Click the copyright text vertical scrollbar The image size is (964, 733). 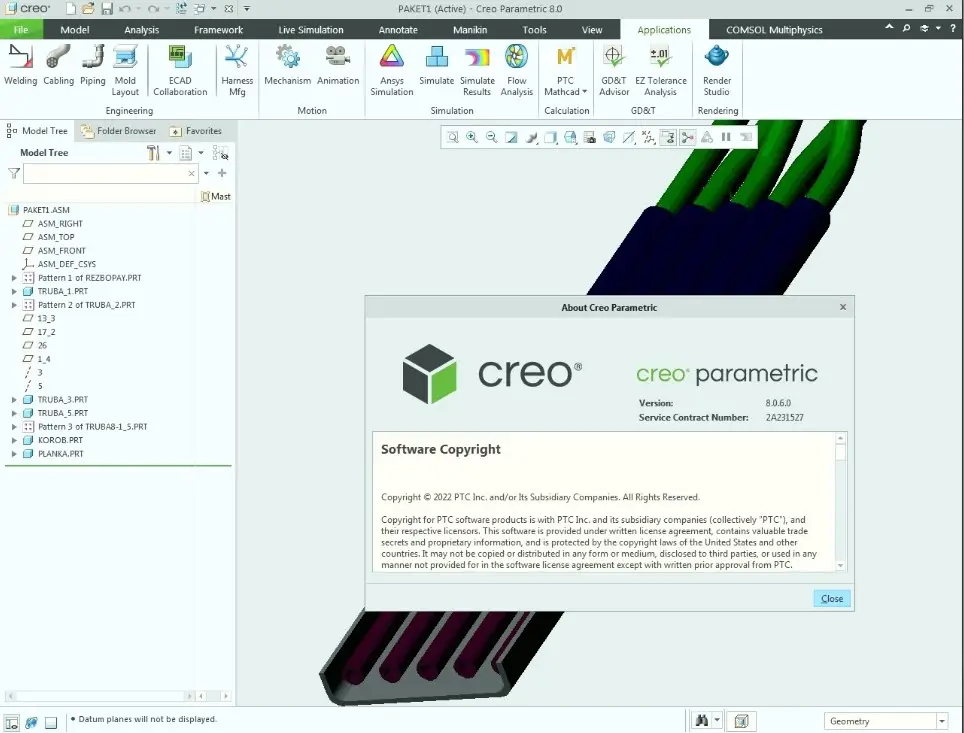pyautogui.click(x=840, y=502)
